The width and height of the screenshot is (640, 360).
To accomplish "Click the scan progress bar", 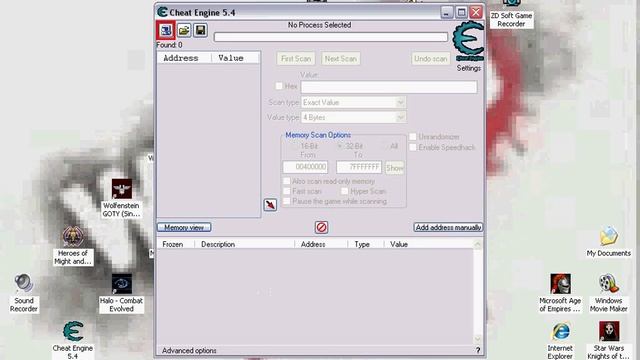I will (x=331, y=37).
